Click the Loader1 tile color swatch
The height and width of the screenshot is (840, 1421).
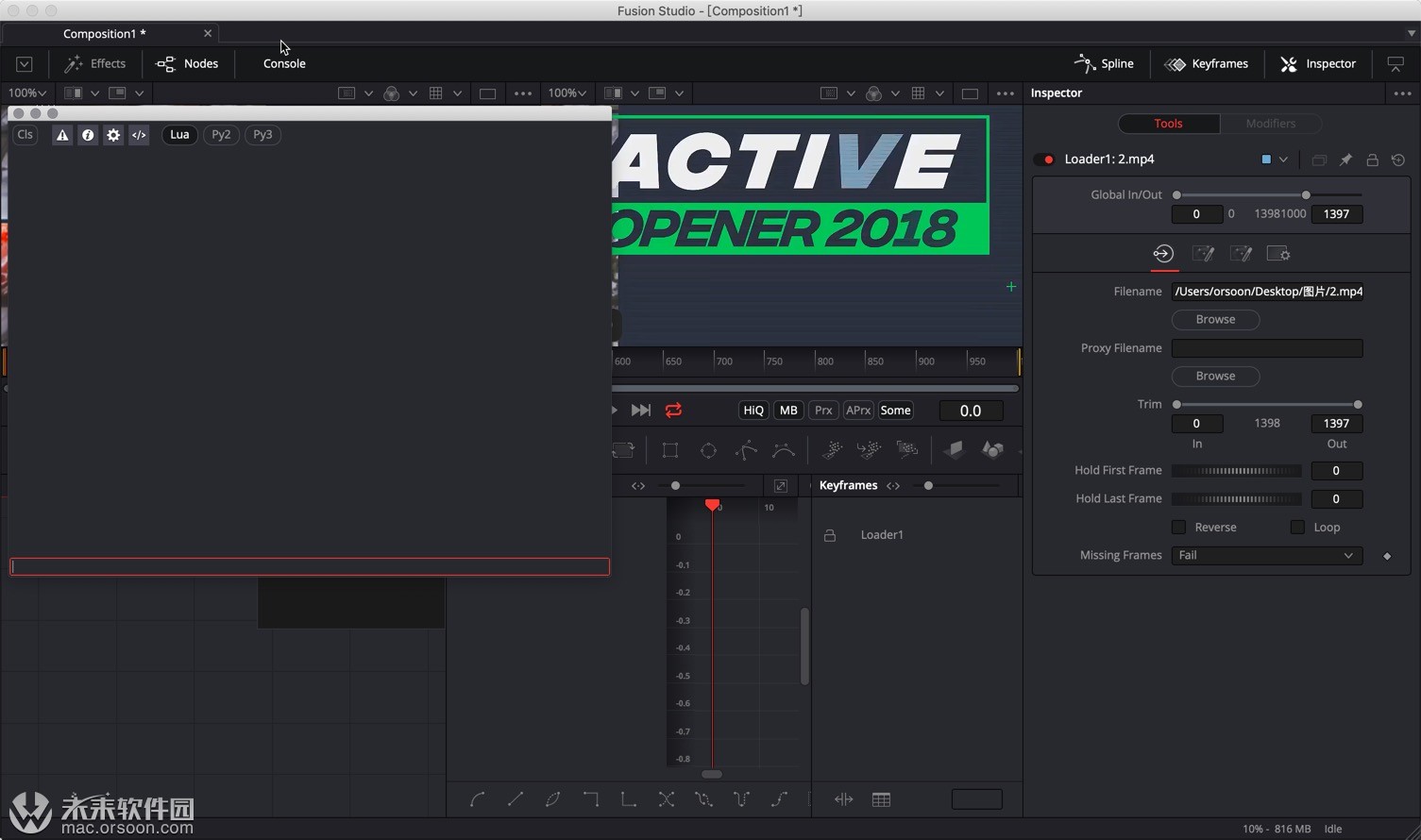pyautogui.click(x=1266, y=160)
